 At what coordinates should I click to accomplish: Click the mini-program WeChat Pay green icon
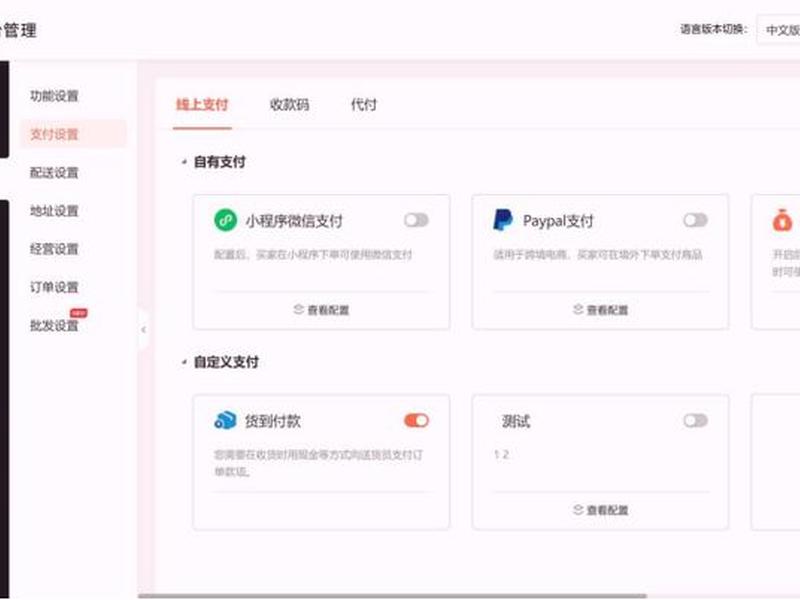(226, 220)
